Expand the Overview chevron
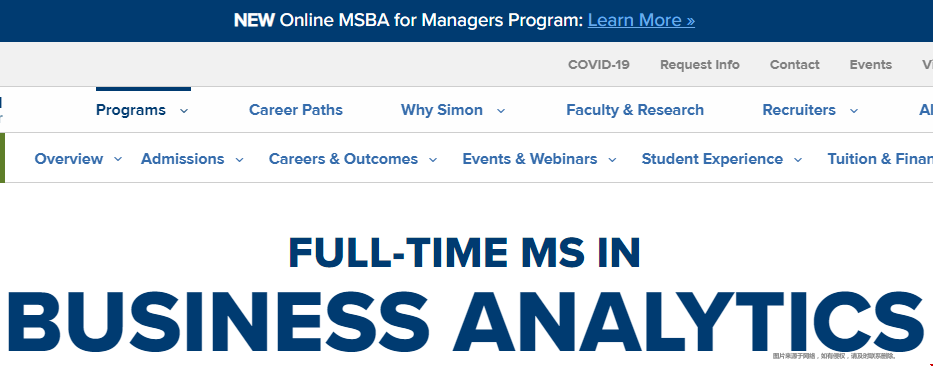The height and width of the screenshot is (366, 933). pos(118,159)
